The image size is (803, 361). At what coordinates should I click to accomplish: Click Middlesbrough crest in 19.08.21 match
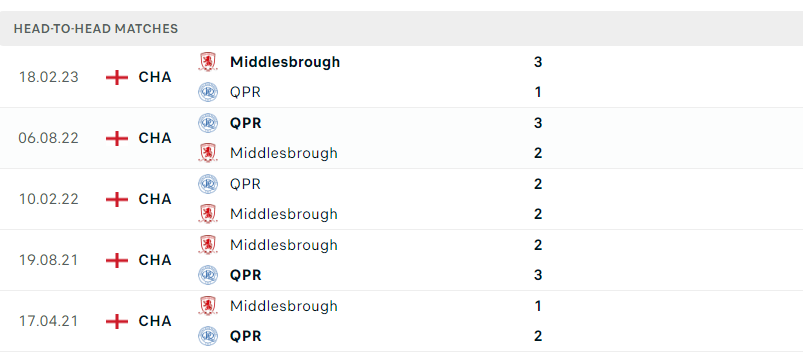point(207,245)
